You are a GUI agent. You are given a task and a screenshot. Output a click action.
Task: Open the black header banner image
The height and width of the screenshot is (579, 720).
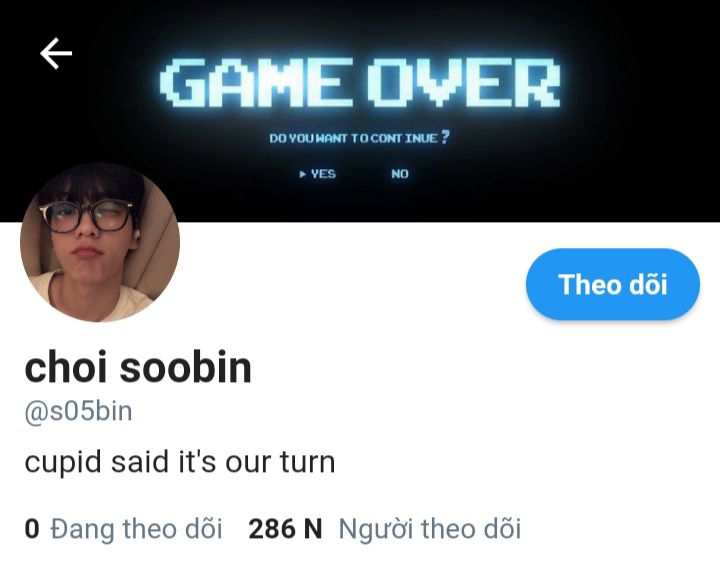tap(360, 111)
